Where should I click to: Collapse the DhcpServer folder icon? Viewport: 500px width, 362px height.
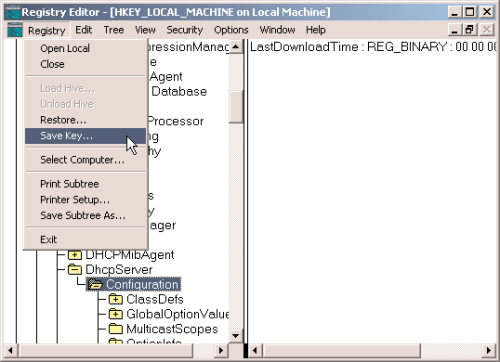(75, 270)
